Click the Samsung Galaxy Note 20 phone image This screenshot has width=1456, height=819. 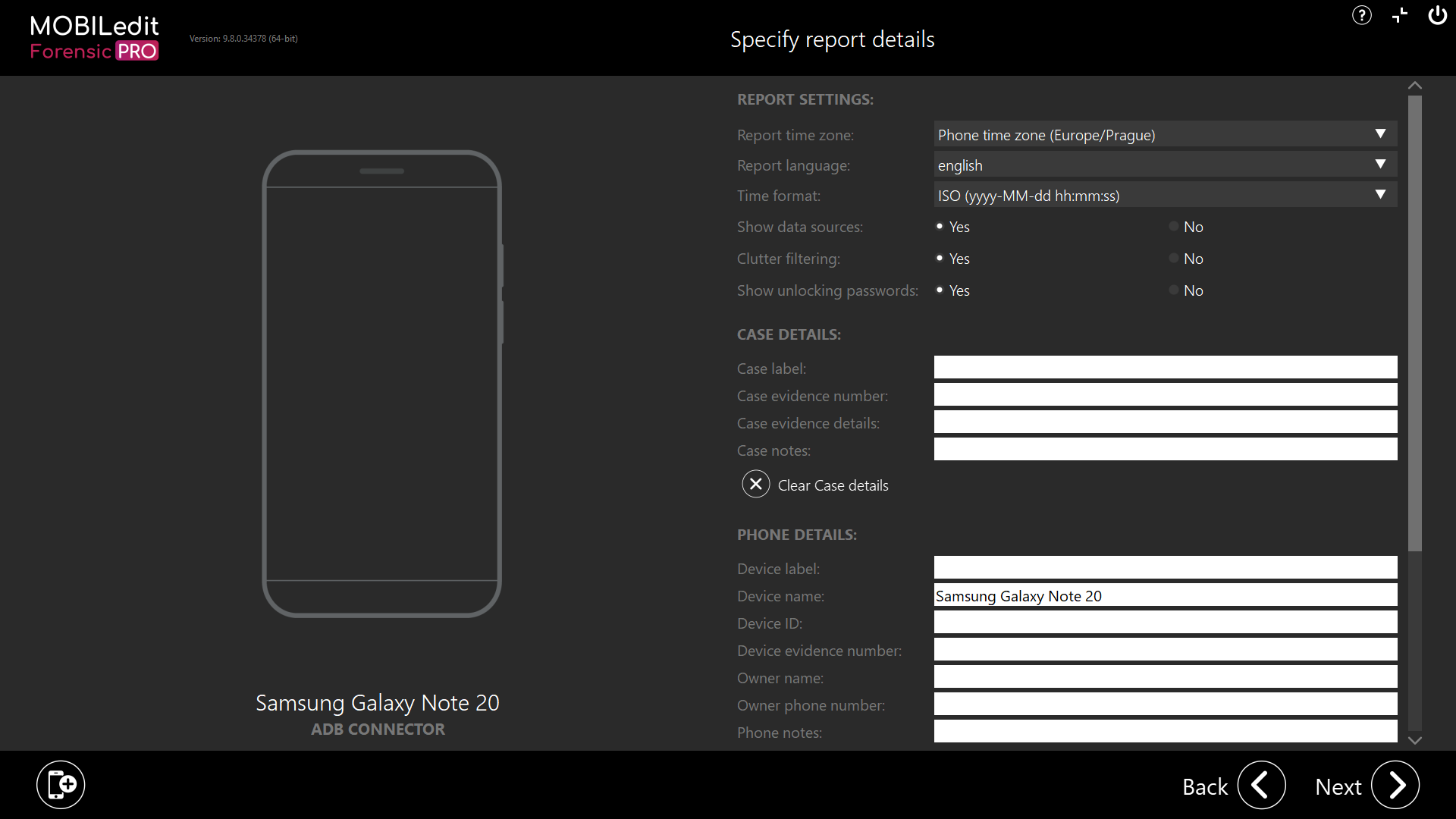point(381,384)
